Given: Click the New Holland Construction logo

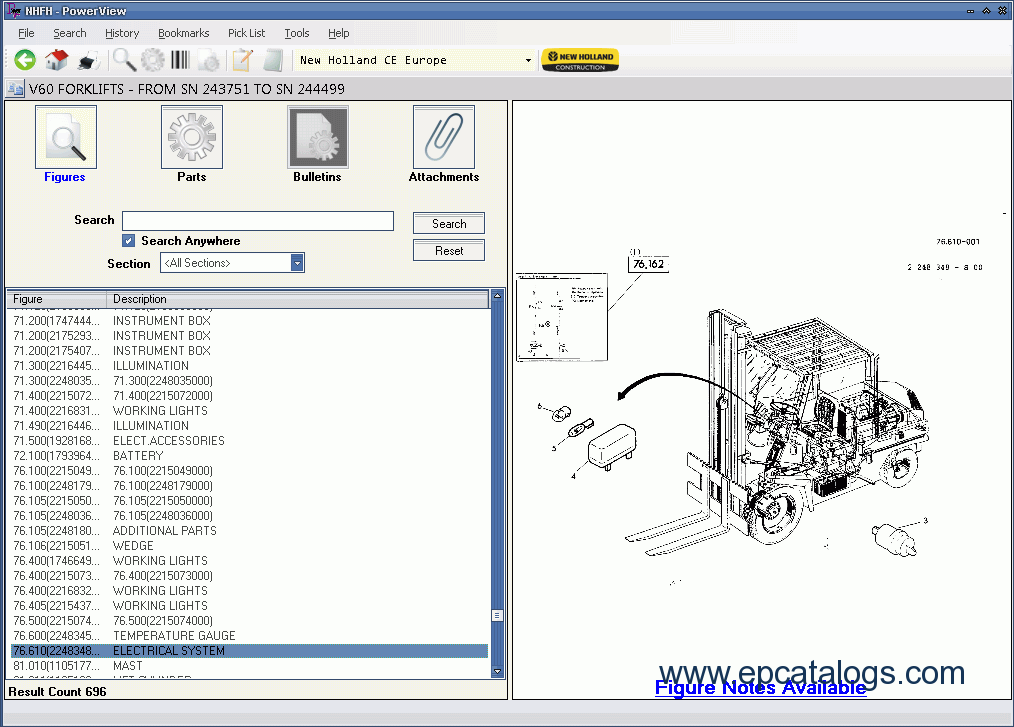Looking at the screenshot, I should point(580,60).
